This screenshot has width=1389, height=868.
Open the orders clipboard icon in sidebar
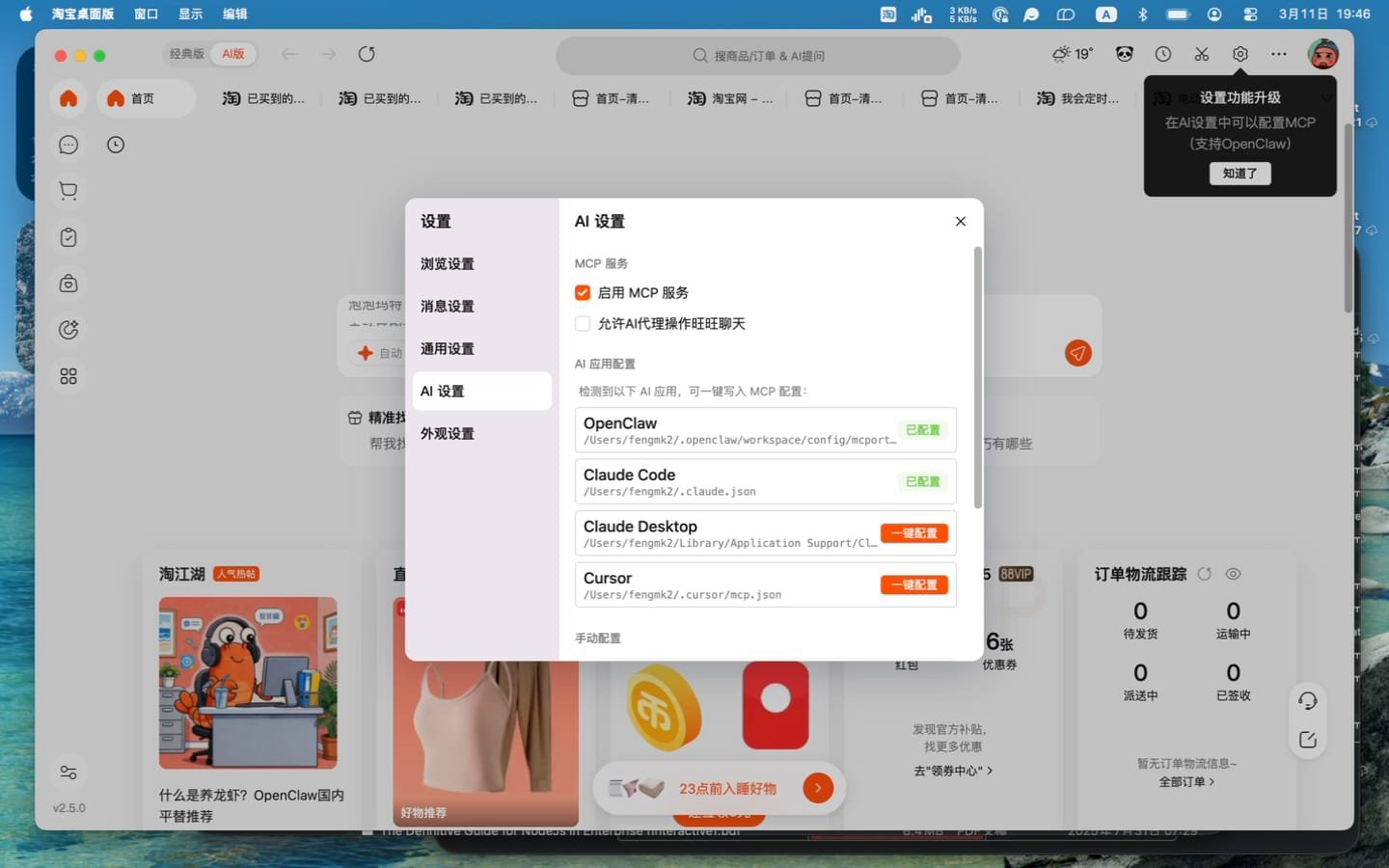click(68, 237)
